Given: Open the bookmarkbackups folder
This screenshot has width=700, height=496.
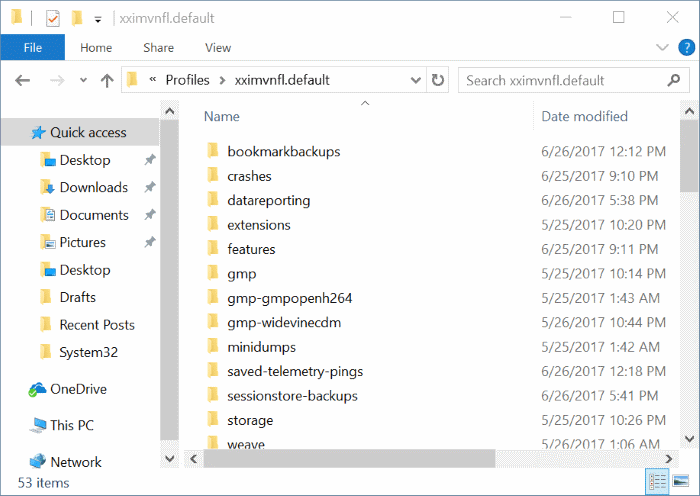Looking at the screenshot, I should pos(283,152).
